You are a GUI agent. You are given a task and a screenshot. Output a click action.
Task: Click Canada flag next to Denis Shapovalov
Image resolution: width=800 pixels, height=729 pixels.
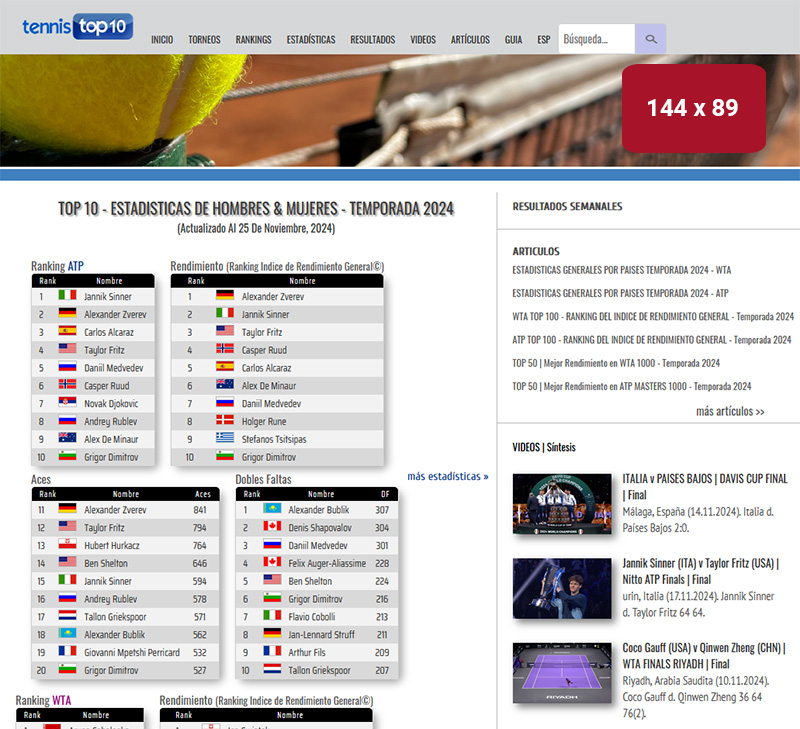(272, 526)
